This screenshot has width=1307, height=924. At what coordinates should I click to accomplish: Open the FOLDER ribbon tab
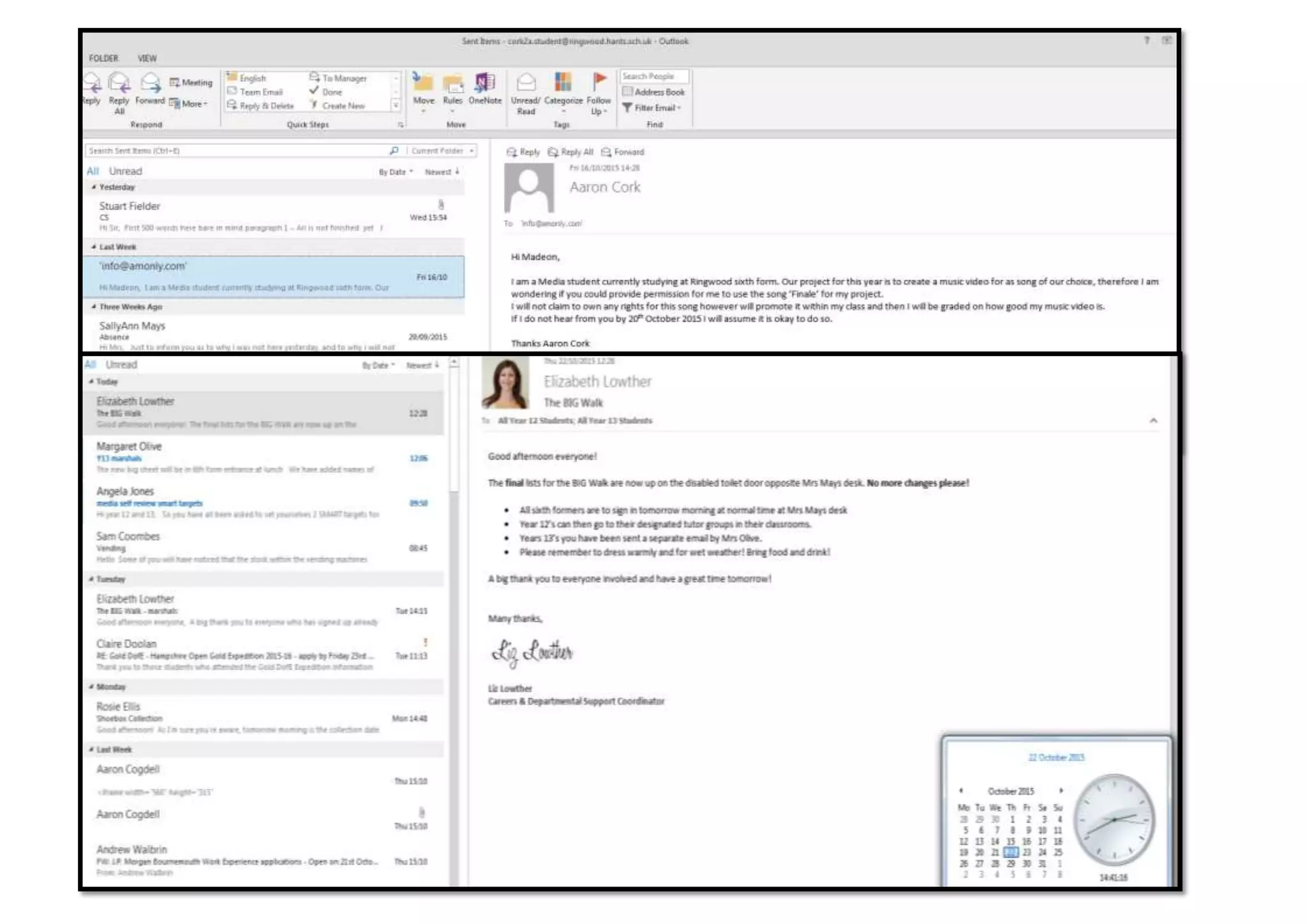tap(103, 58)
